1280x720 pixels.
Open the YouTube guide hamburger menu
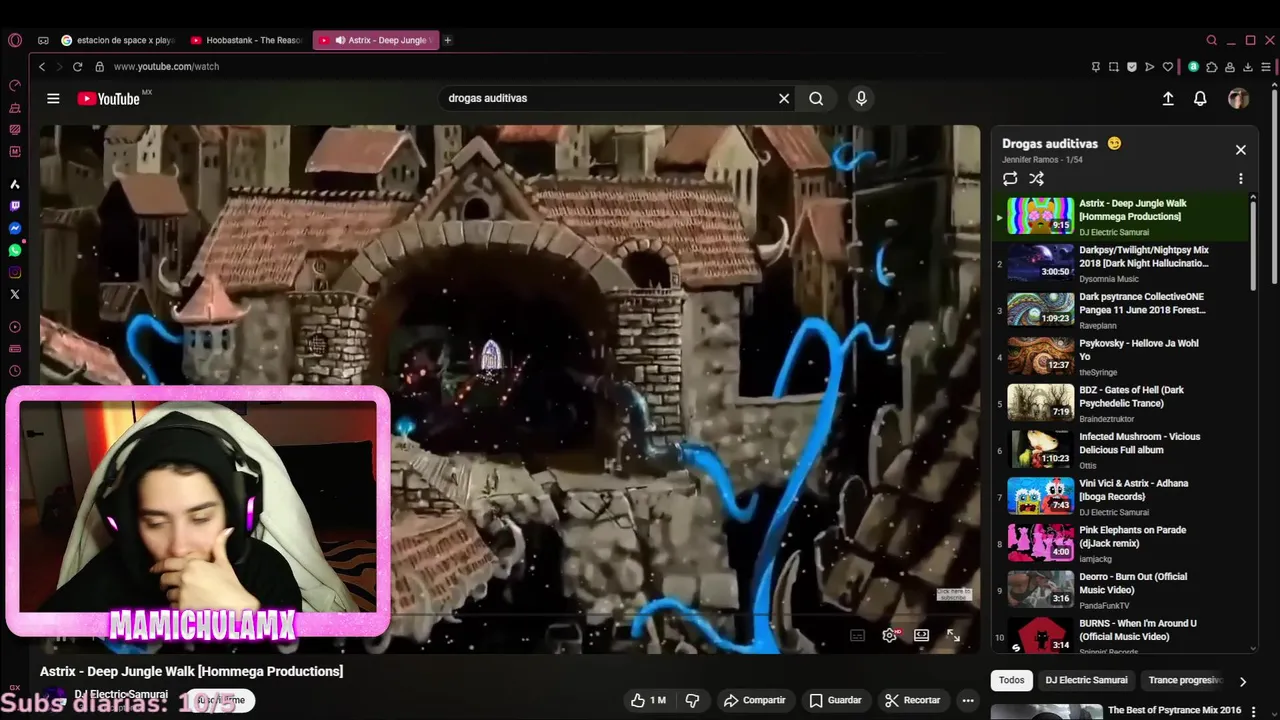point(53,98)
